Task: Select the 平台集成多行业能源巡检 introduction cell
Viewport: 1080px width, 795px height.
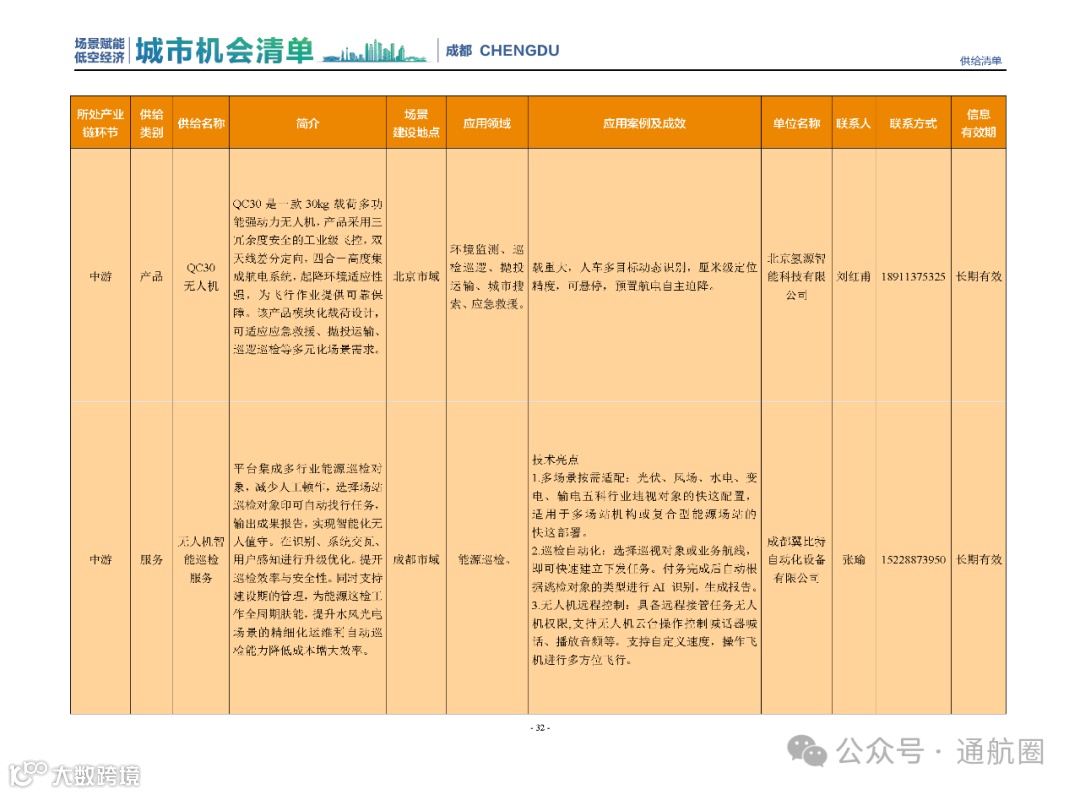Action: tap(308, 559)
